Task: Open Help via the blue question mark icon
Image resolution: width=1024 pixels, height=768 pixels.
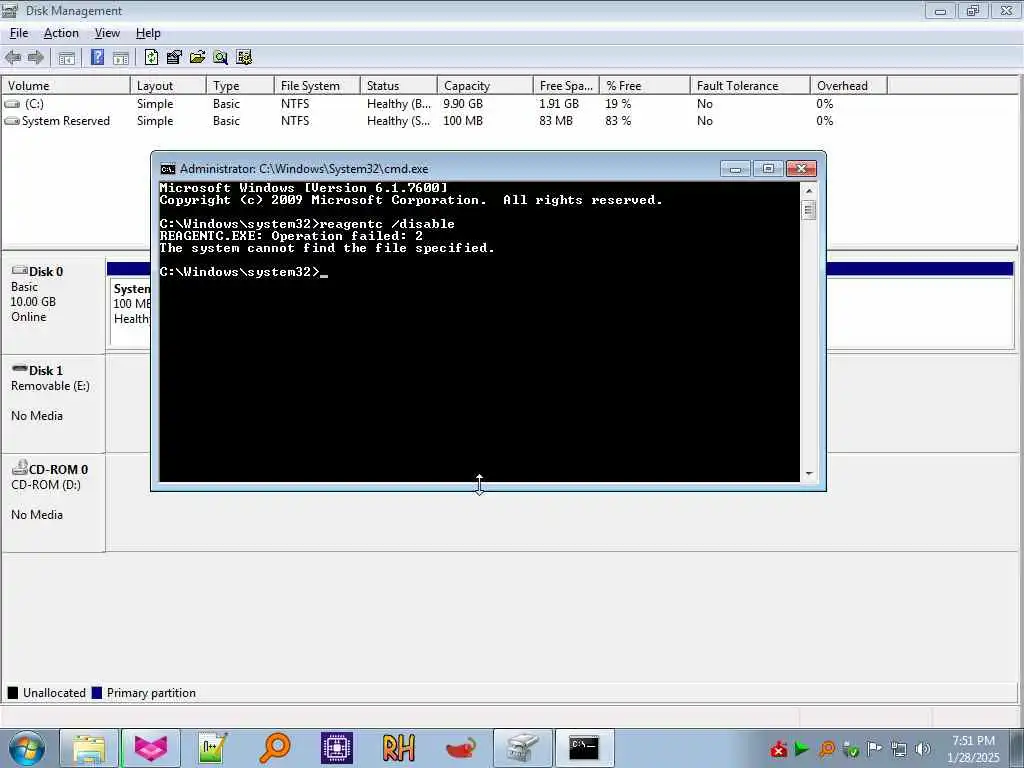Action: (97, 57)
